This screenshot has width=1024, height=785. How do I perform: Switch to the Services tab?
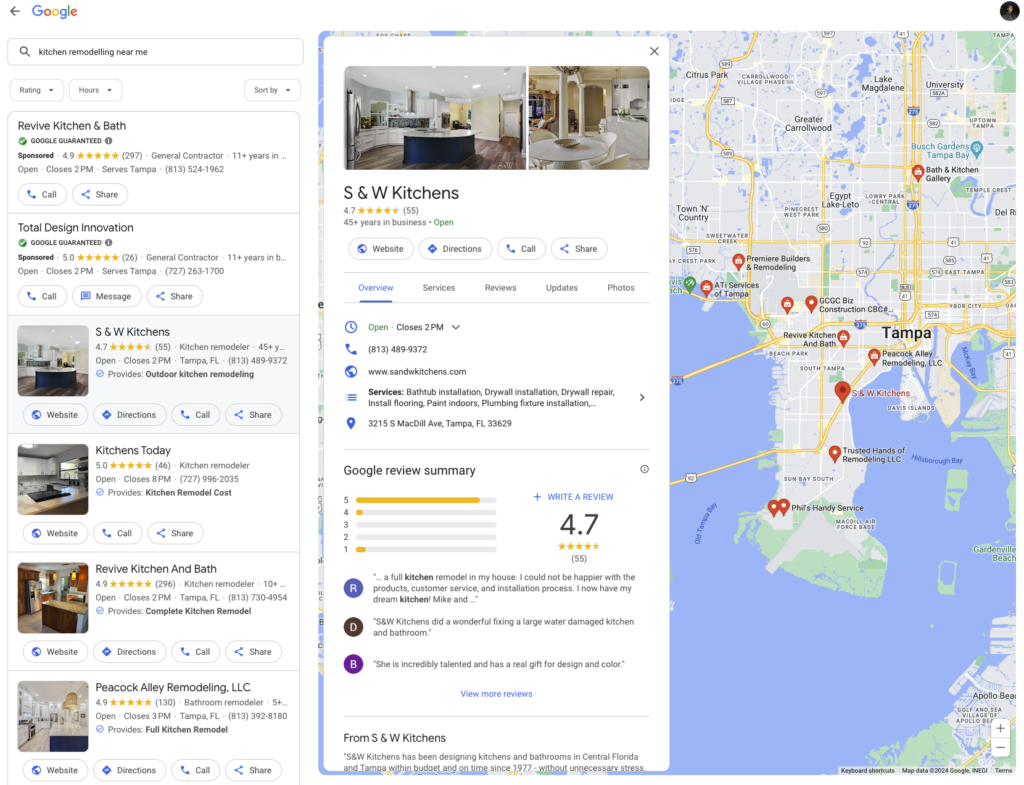pos(439,288)
